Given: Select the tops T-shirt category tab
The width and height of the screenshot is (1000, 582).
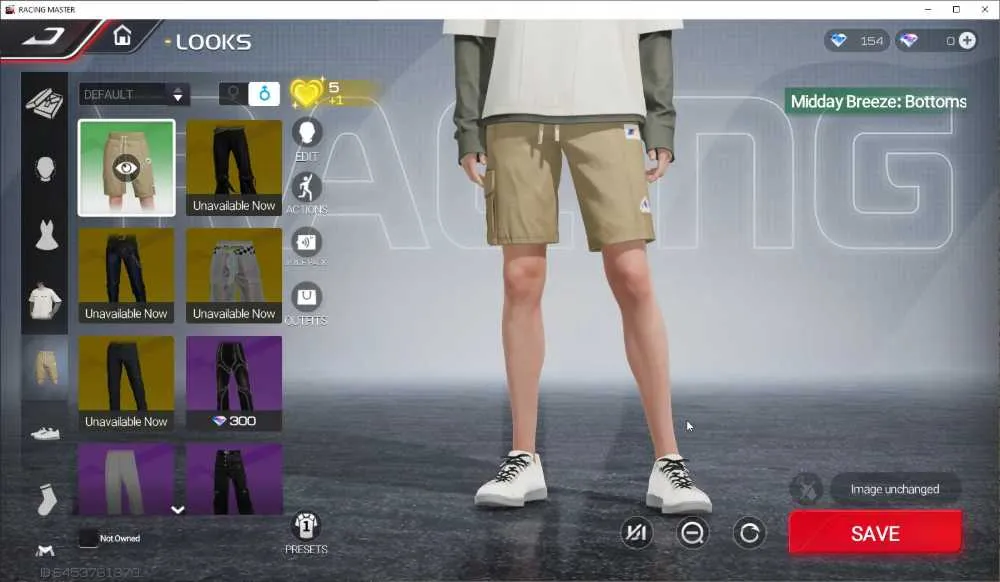Looking at the screenshot, I should click(45, 300).
